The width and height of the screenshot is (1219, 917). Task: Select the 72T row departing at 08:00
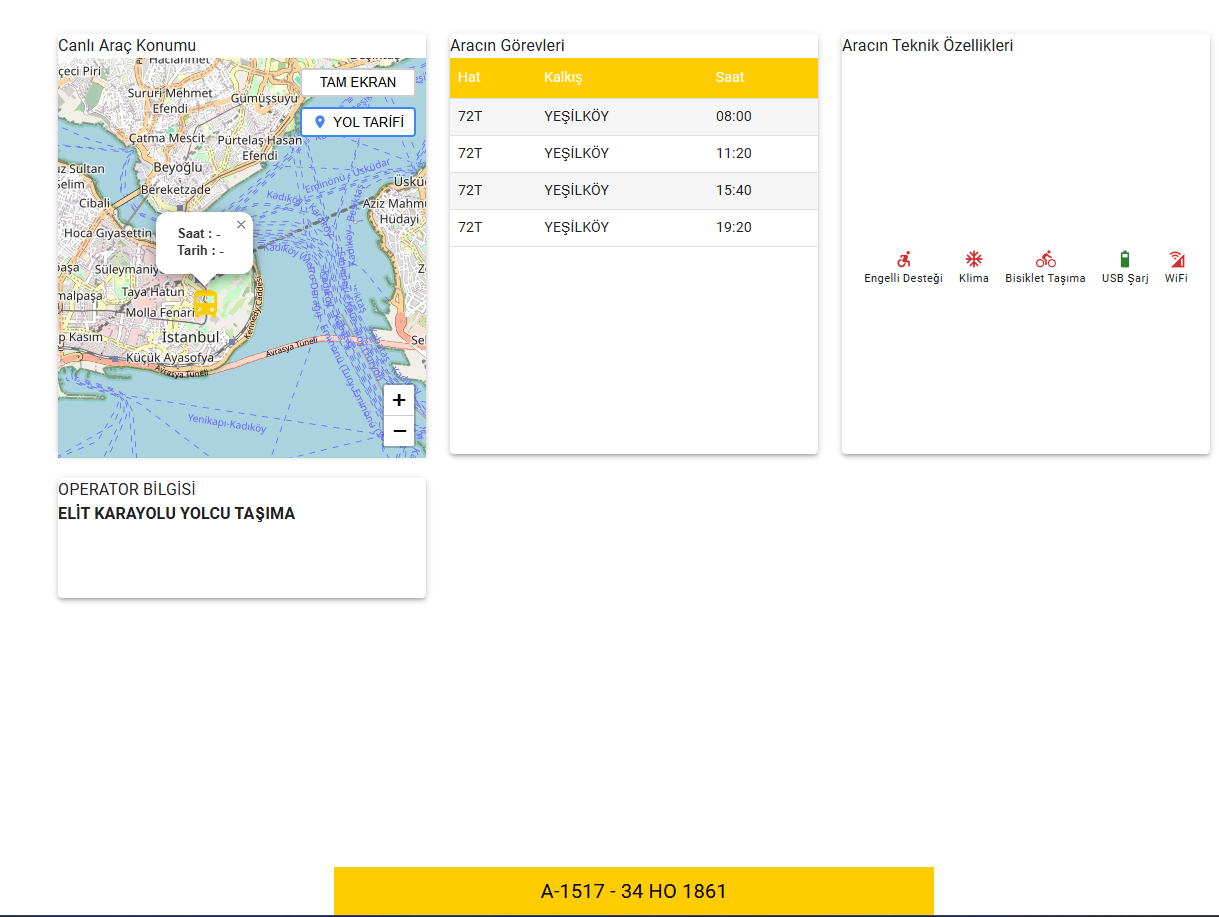pyautogui.click(x=633, y=117)
